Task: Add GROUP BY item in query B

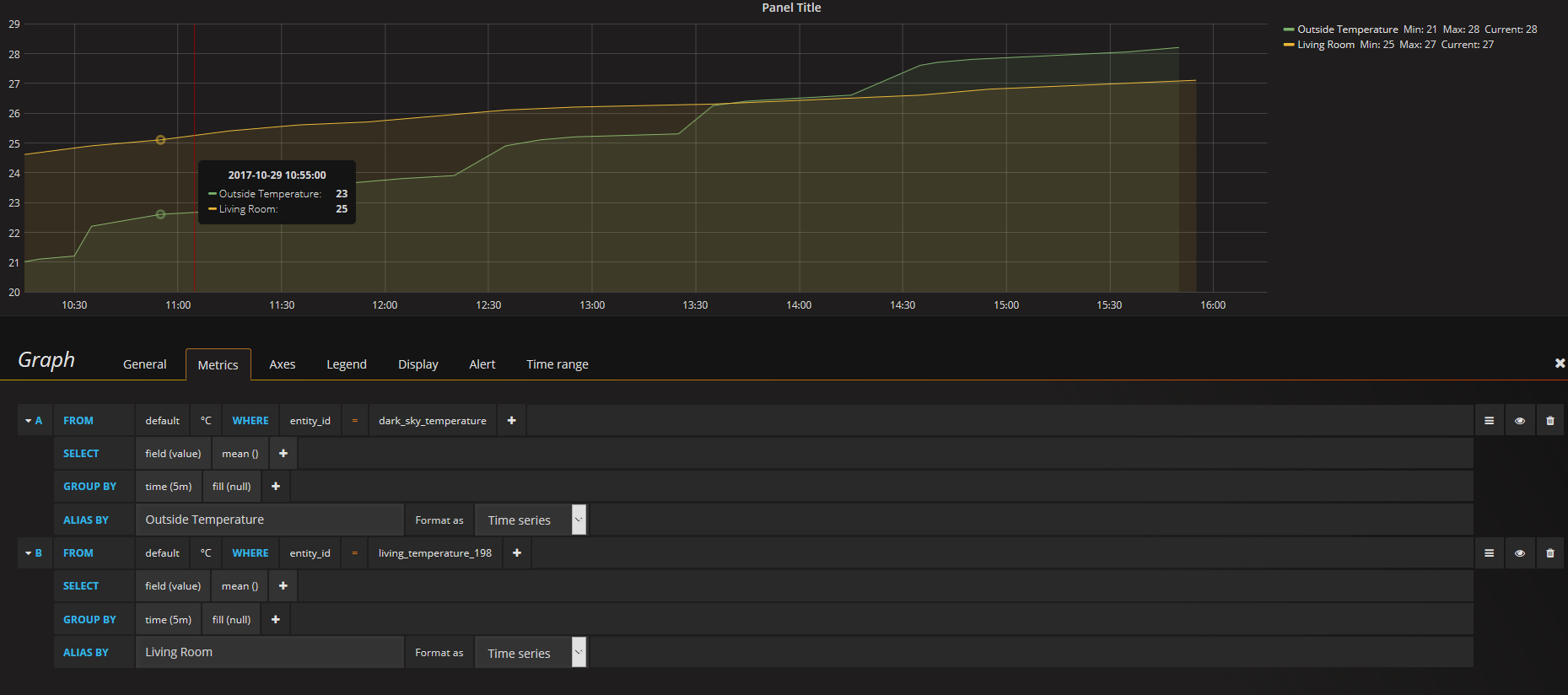Action: tap(276, 619)
